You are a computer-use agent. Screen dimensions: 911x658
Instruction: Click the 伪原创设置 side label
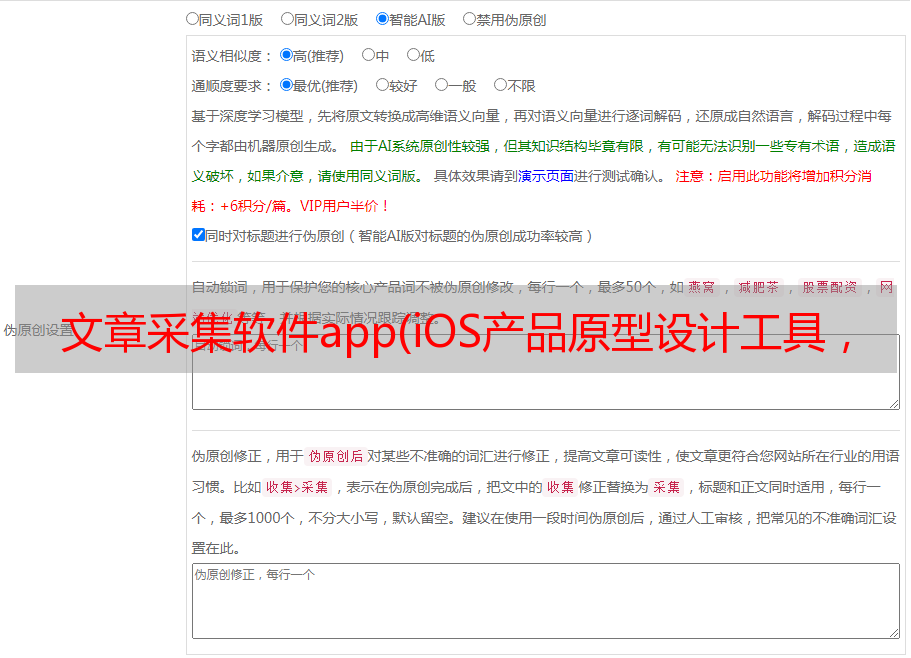38,330
